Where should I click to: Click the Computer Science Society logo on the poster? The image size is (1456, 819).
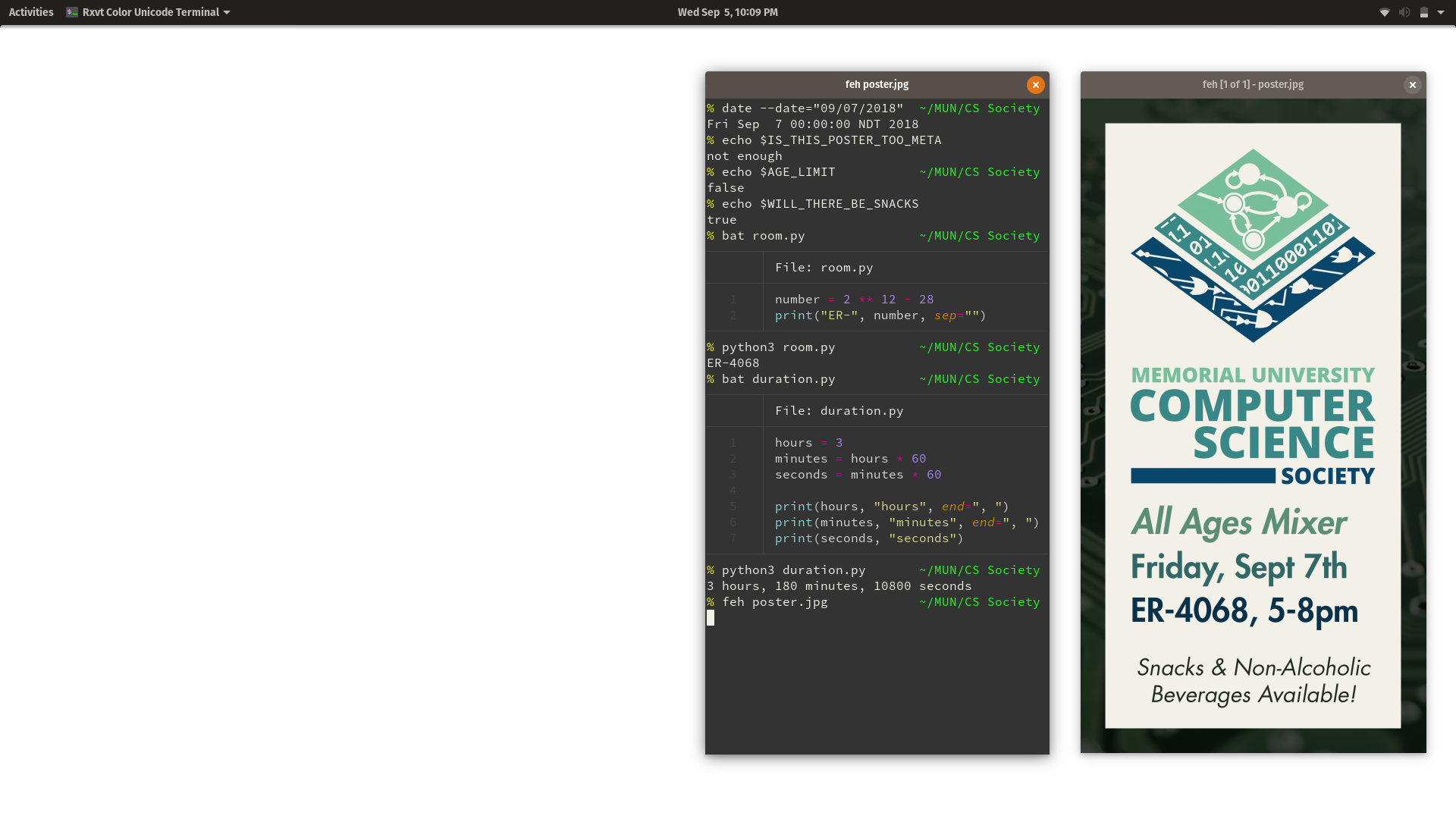(1253, 245)
